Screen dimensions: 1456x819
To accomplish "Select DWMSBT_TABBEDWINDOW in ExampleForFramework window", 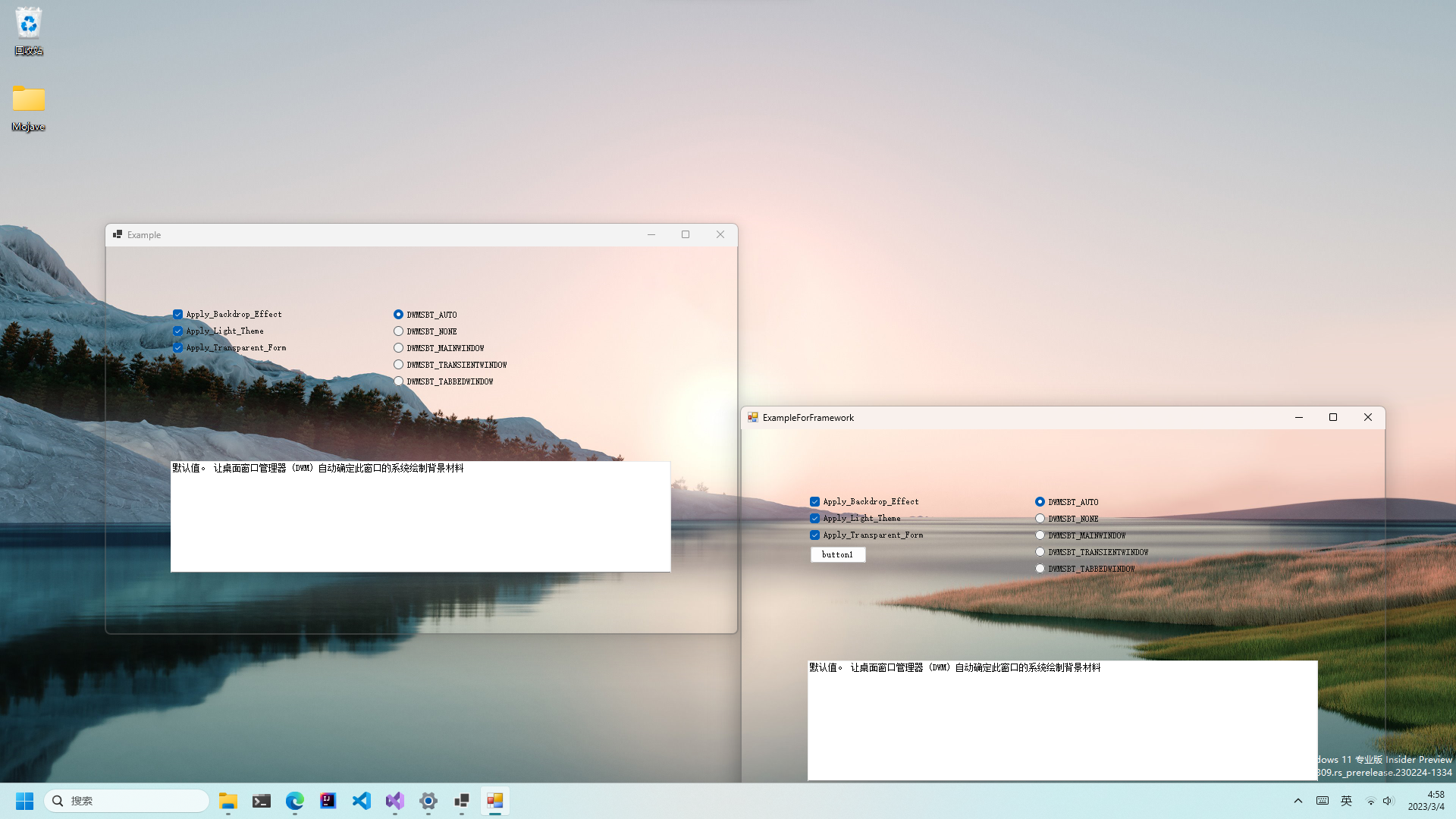I will click(x=1040, y=567).
